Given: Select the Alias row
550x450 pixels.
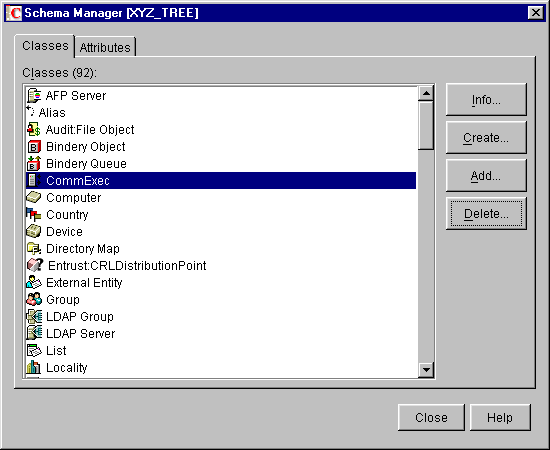Looking at the screenshot, I should point(221,112).
